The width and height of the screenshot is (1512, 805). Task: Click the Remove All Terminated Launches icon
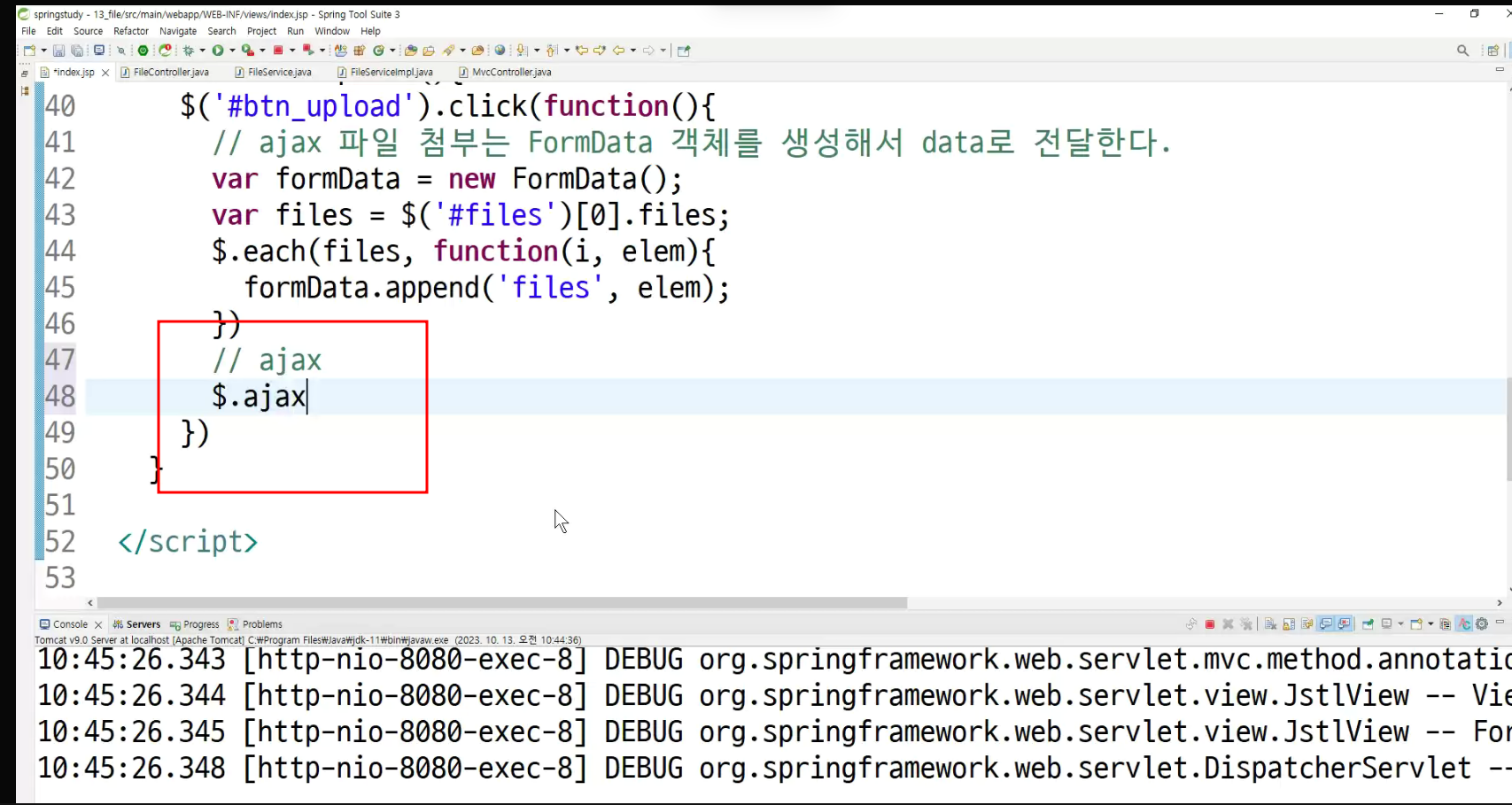pos(1246,624)
